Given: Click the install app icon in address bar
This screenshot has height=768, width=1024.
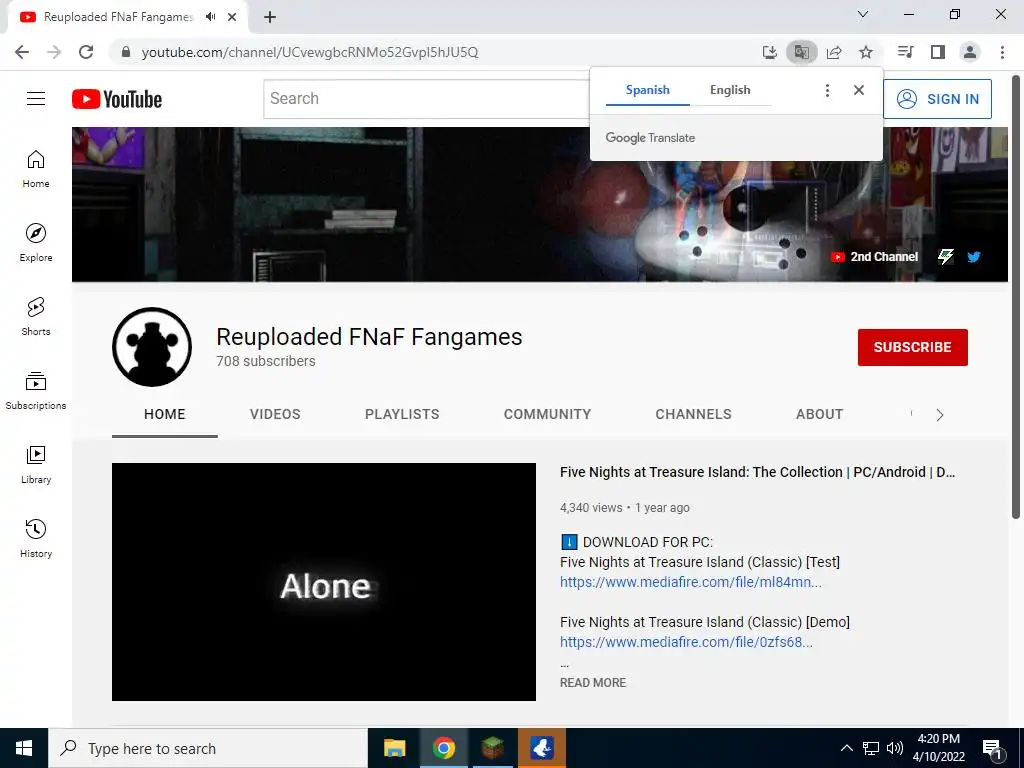Looking at the screenshot, I should coord(770,52).
